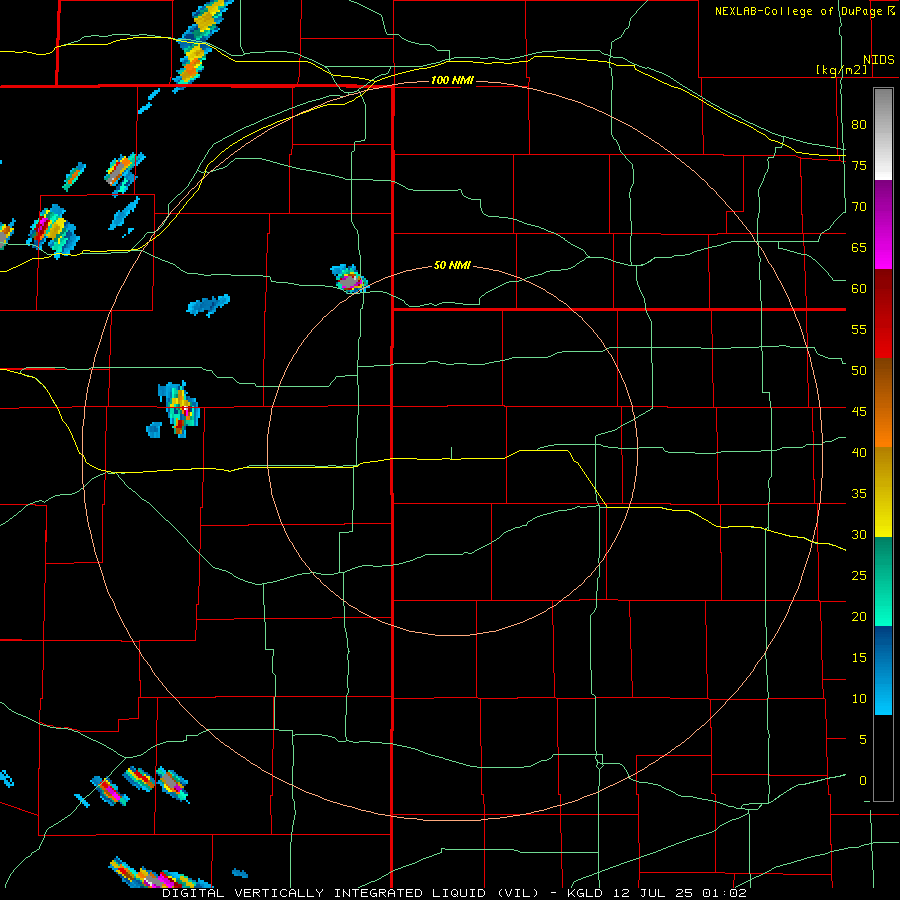
Task: Click the 60 value on the scale
Action: [x=859, y=289]
